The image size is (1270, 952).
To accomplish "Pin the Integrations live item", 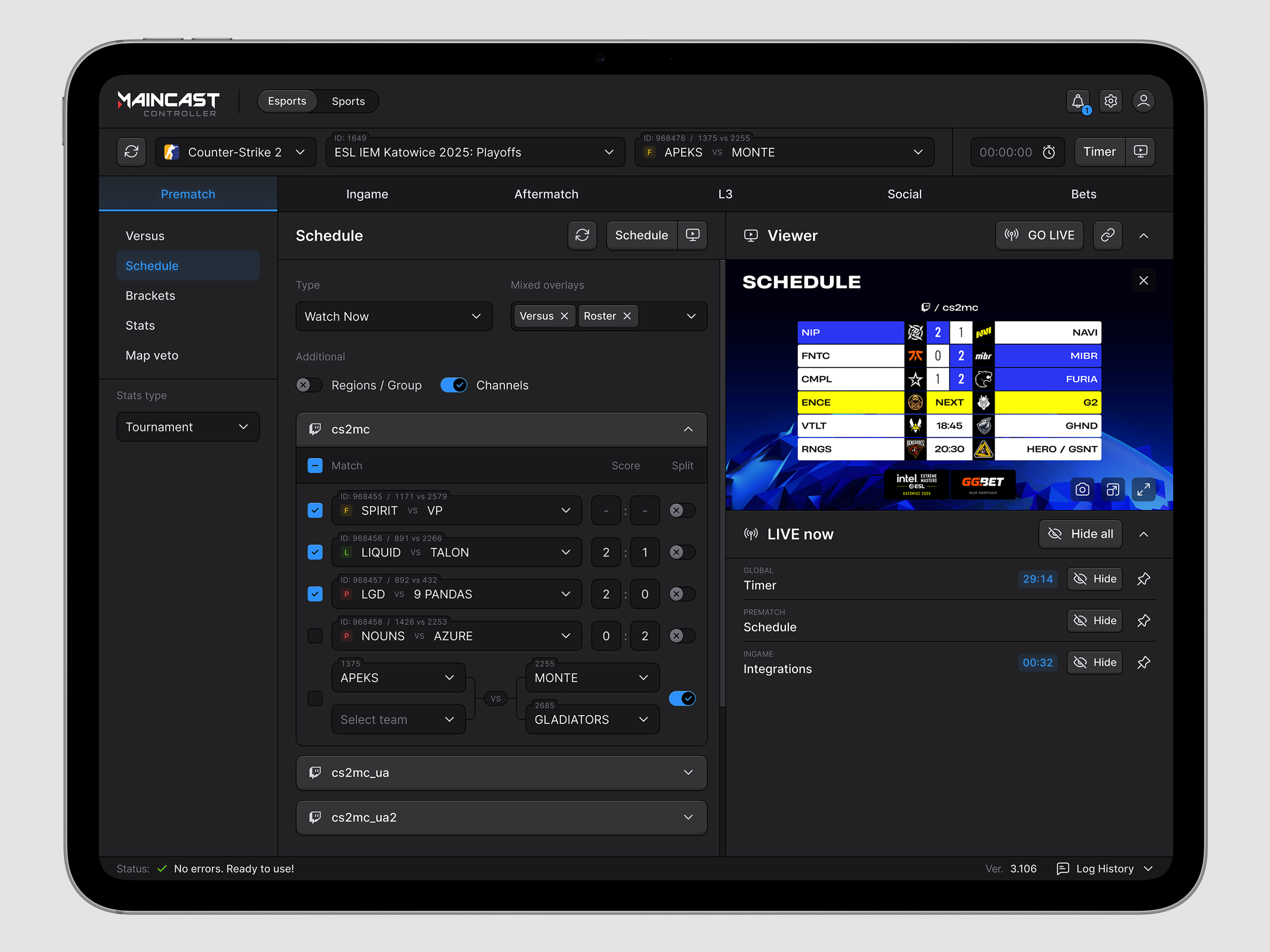I will tap(1143, 663).
